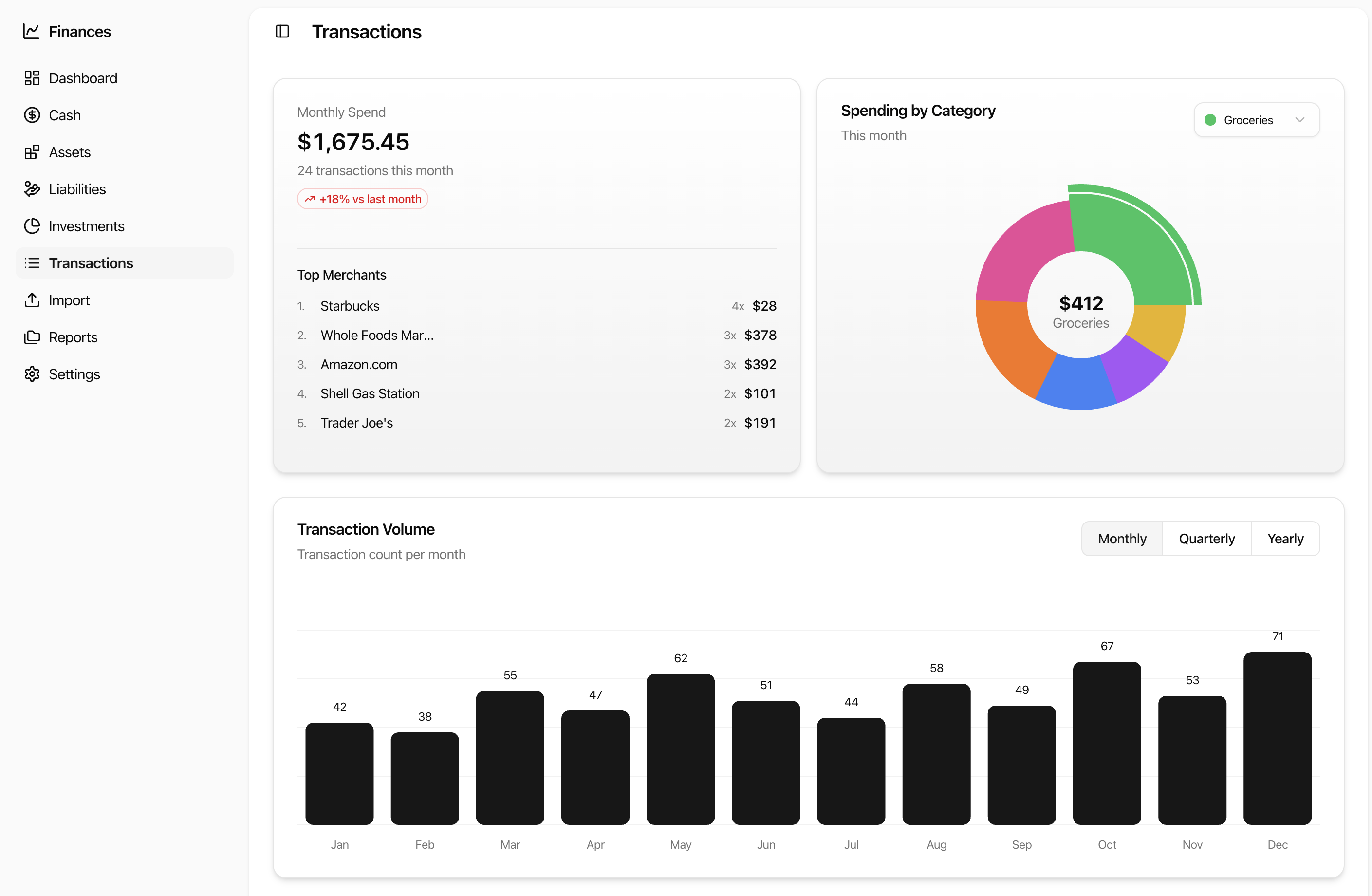Select the Import upload icon
Screen dimensions: 1372x896
[33, 300]
